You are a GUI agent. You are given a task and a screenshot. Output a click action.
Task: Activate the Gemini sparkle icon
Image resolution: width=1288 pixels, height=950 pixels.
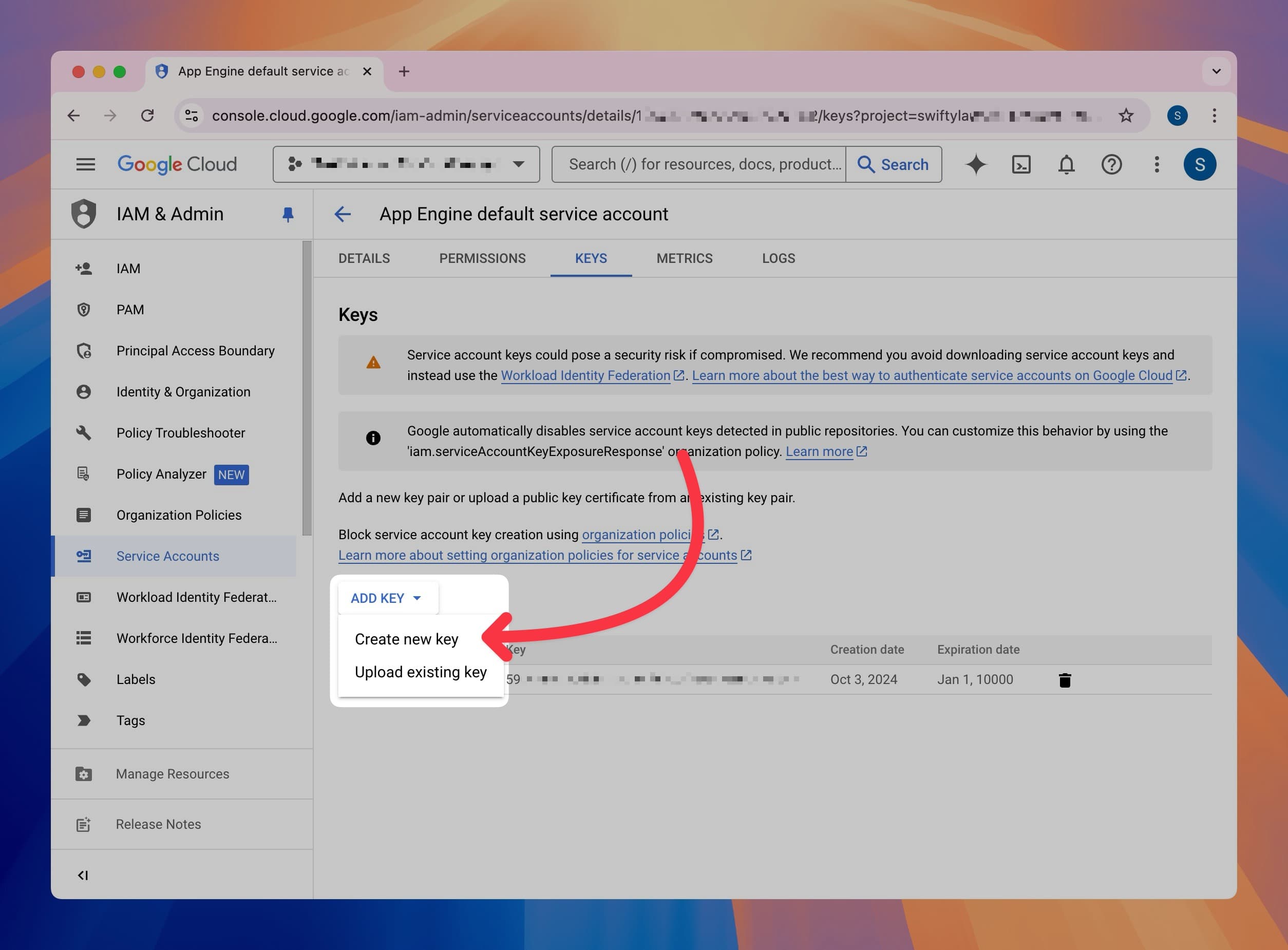pyautogui.click(x=976, y=164)
